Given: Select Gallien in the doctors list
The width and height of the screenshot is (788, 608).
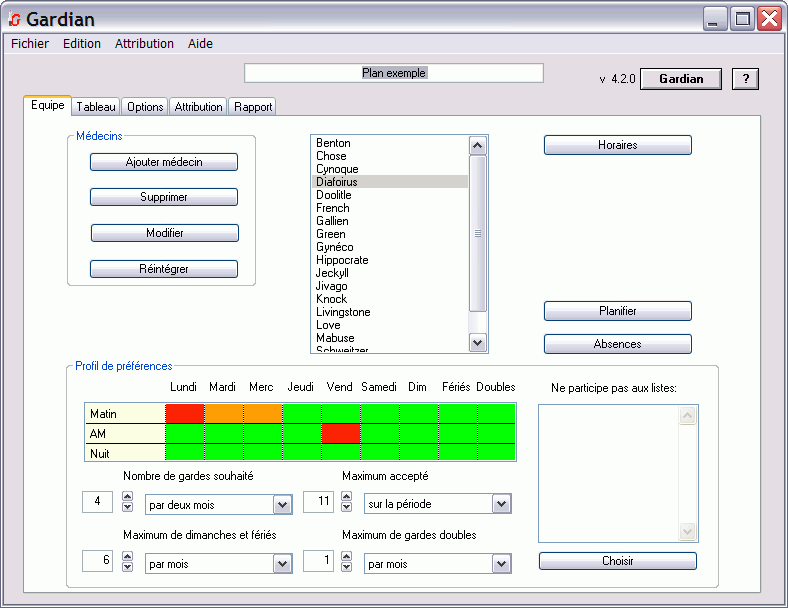Looking at the screenshot, I should pyautogui.click(x=390, y=221).
